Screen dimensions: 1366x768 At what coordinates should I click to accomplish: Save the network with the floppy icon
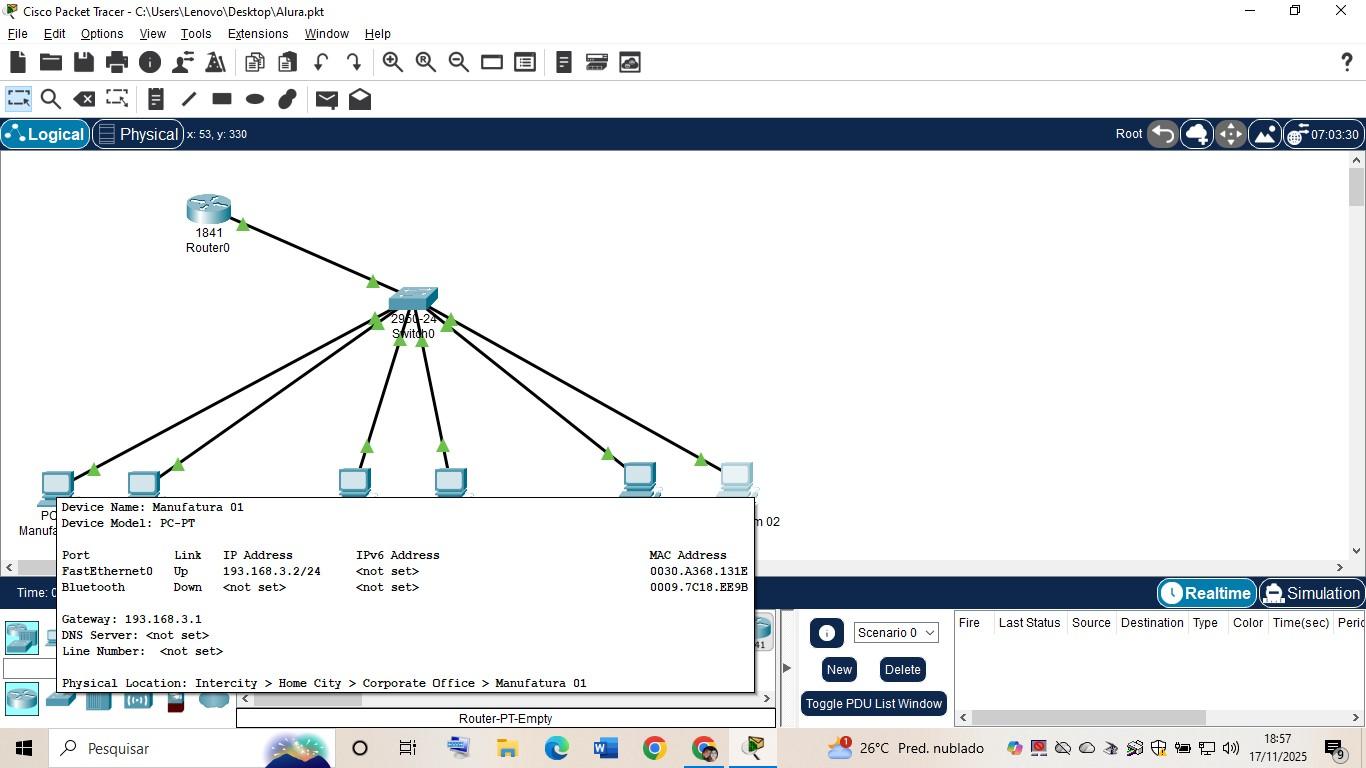pos(84,62)
